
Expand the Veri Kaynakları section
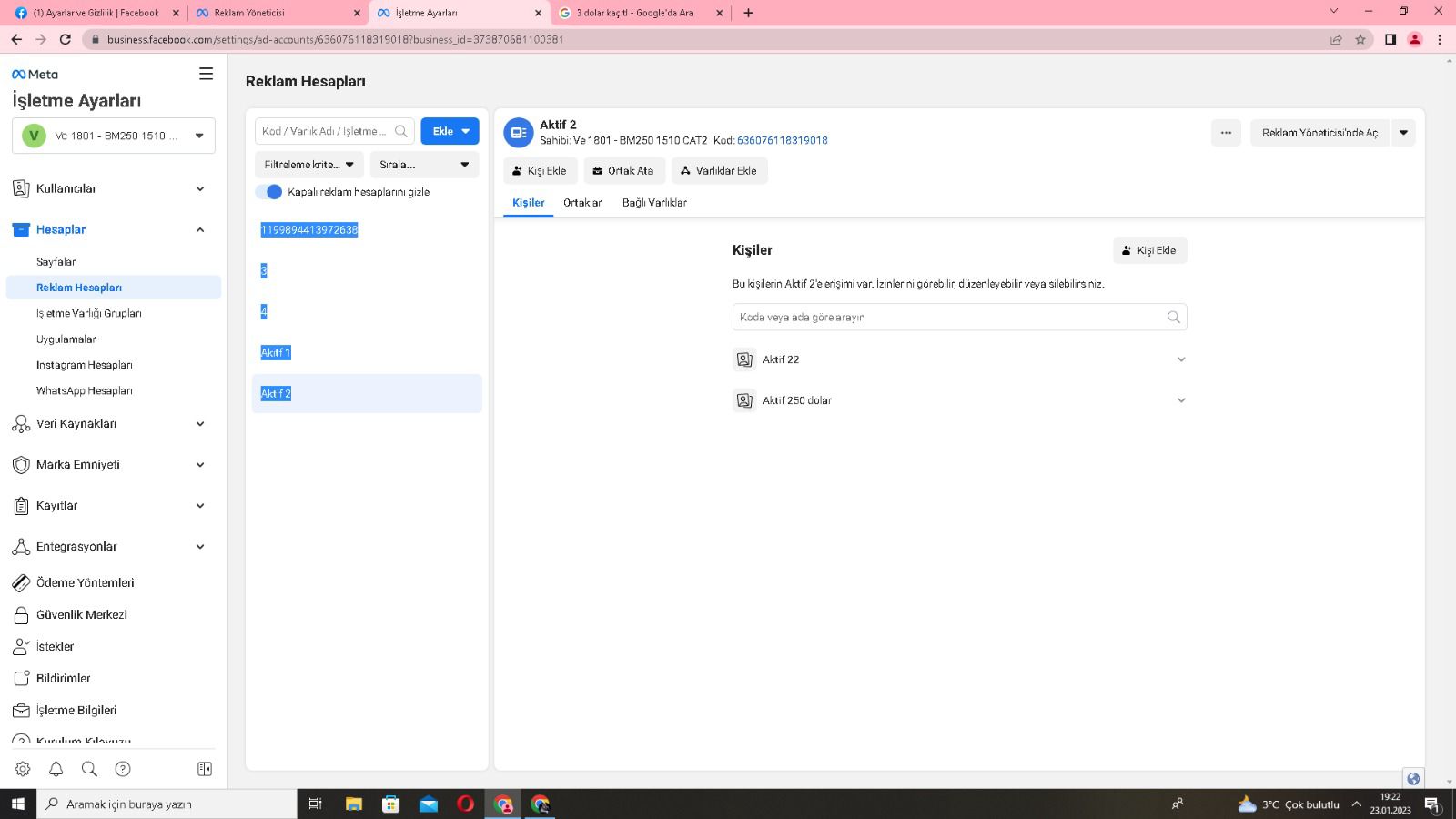pos(200,423)
